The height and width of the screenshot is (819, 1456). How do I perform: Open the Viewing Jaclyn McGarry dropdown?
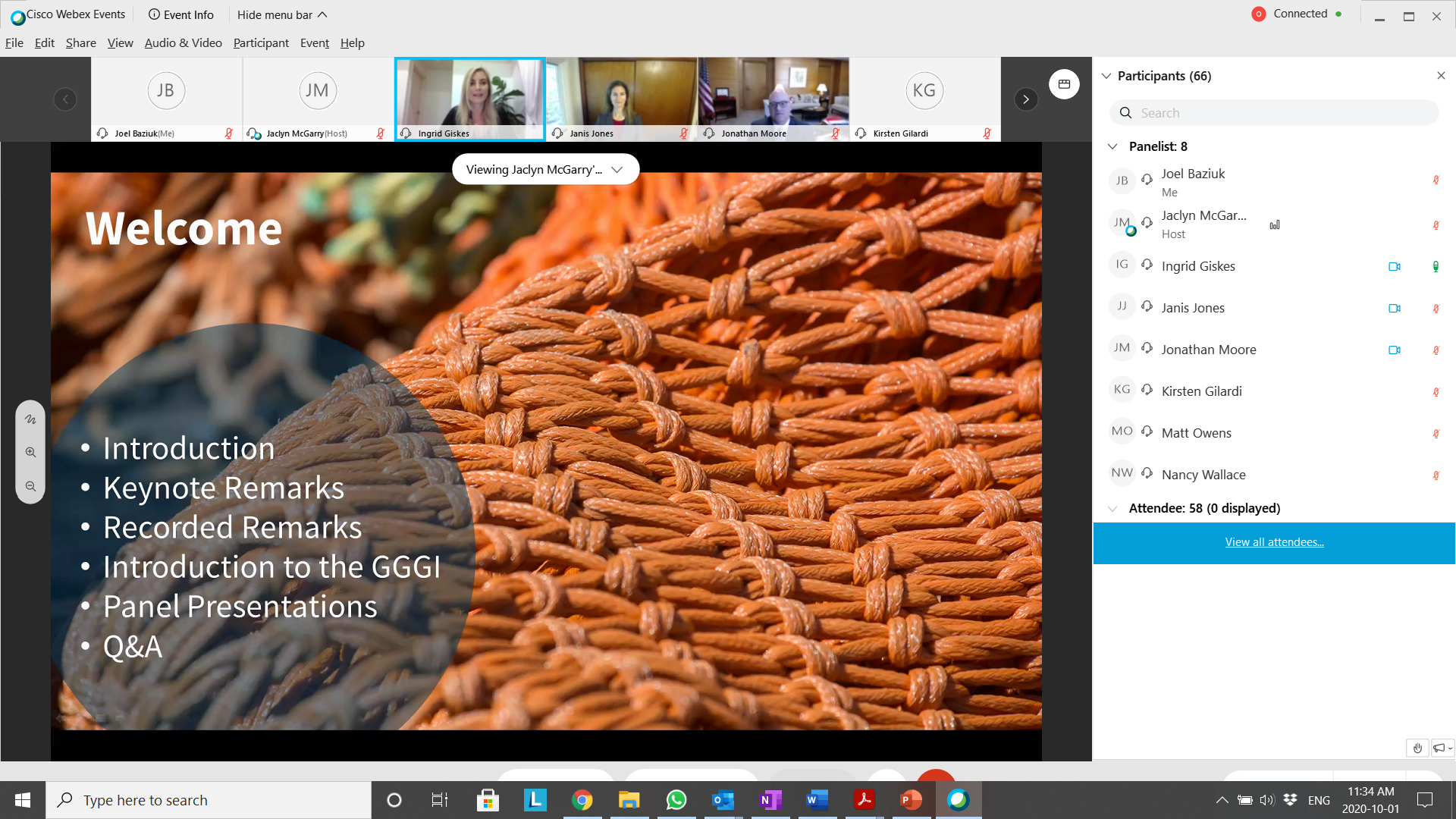(545, 169)
